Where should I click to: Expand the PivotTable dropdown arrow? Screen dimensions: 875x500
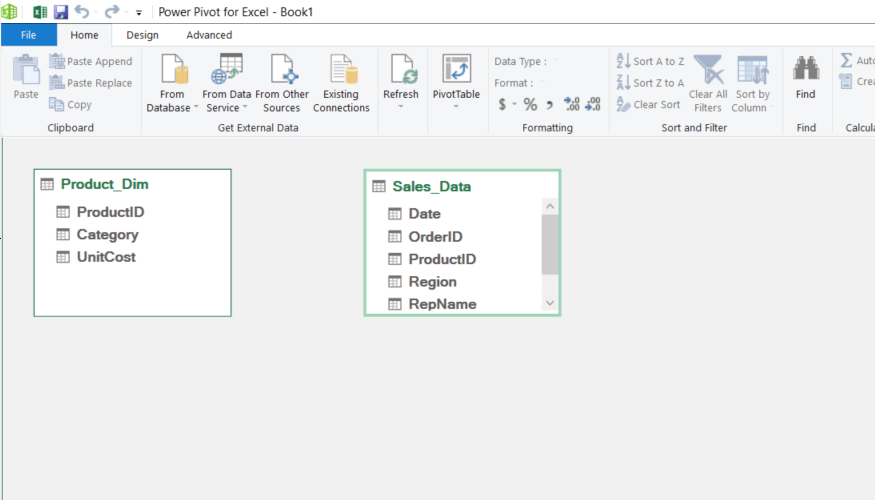(x=456, y=107)
